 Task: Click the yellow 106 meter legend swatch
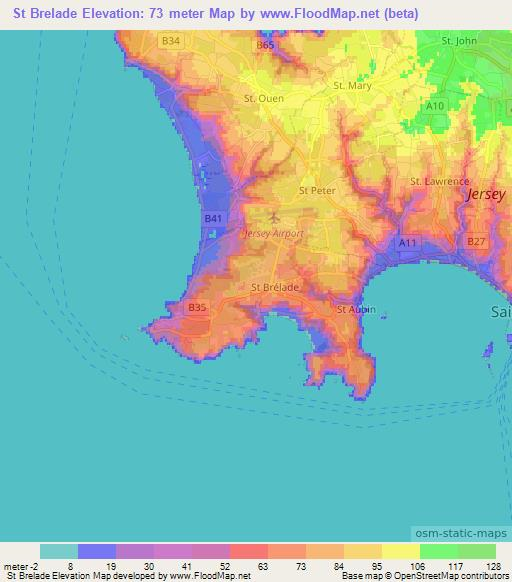point(401,551)
